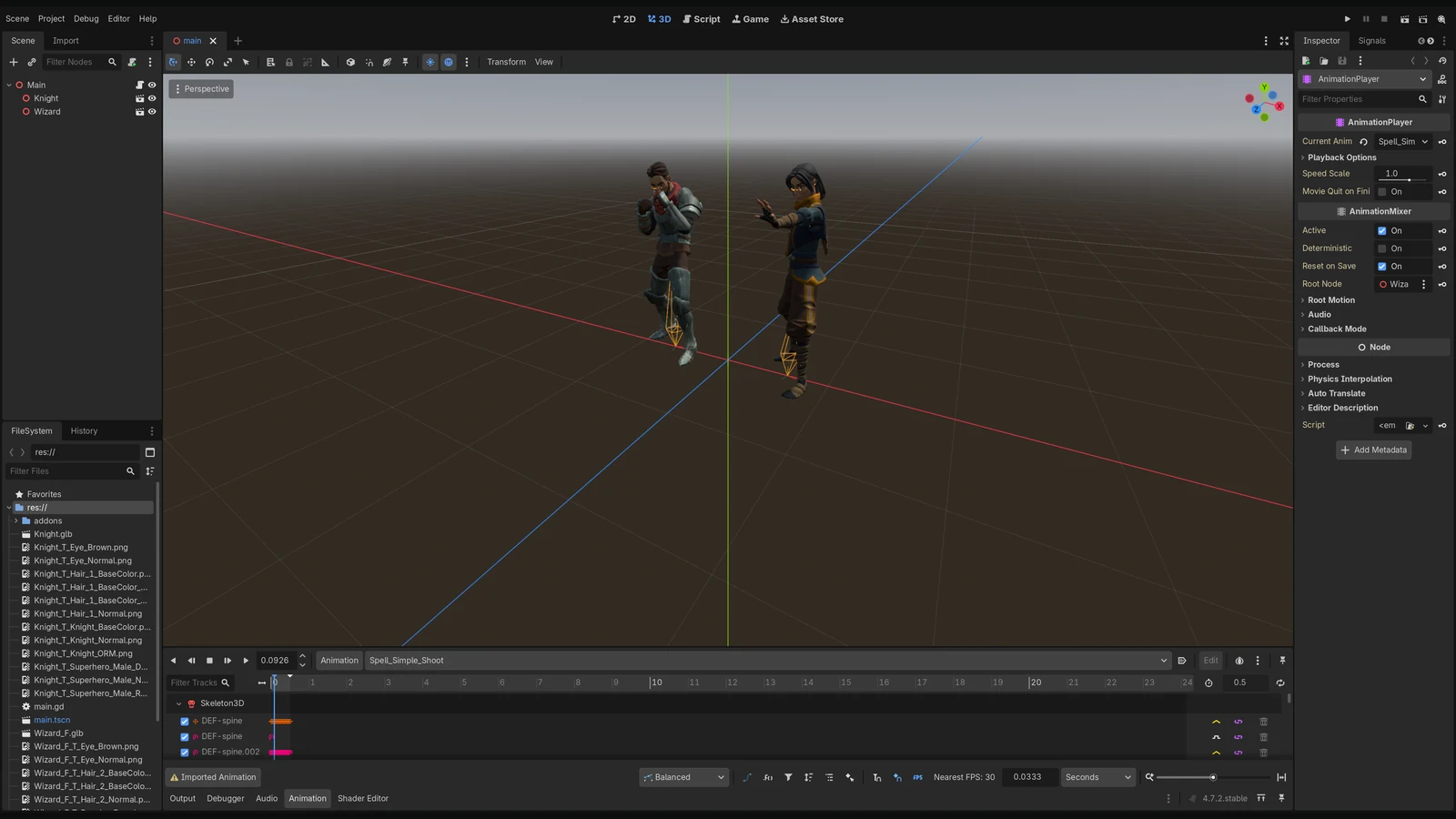Toggle the Reset on Save checkbox
1456x819 pixels.
point(1382,267)
